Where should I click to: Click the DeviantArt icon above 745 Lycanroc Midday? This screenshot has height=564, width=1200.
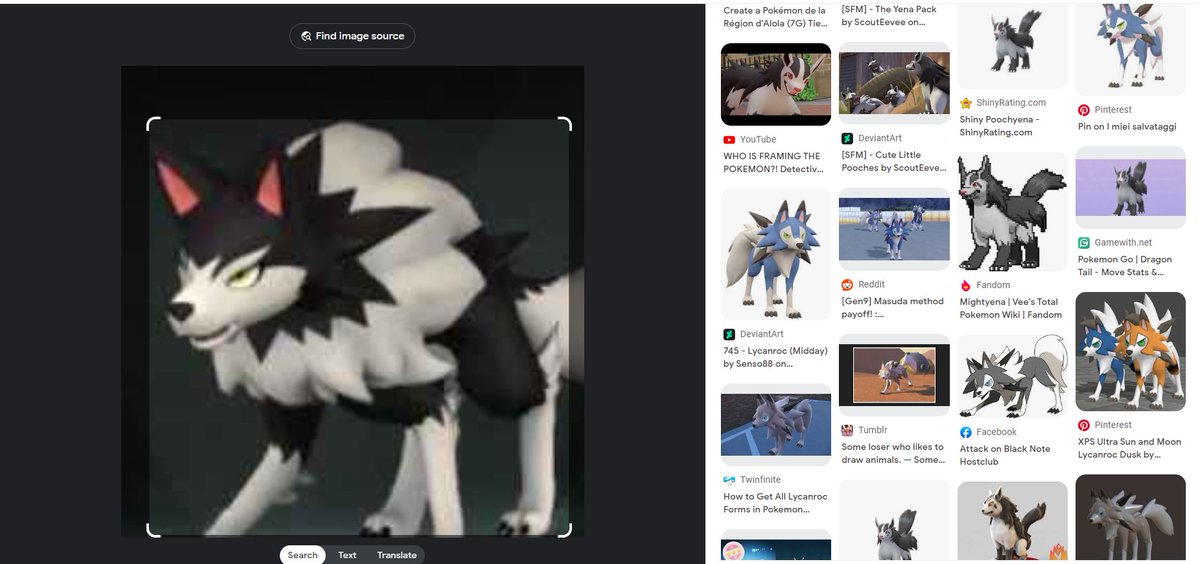pyautogui.click(x=729, y=334)
